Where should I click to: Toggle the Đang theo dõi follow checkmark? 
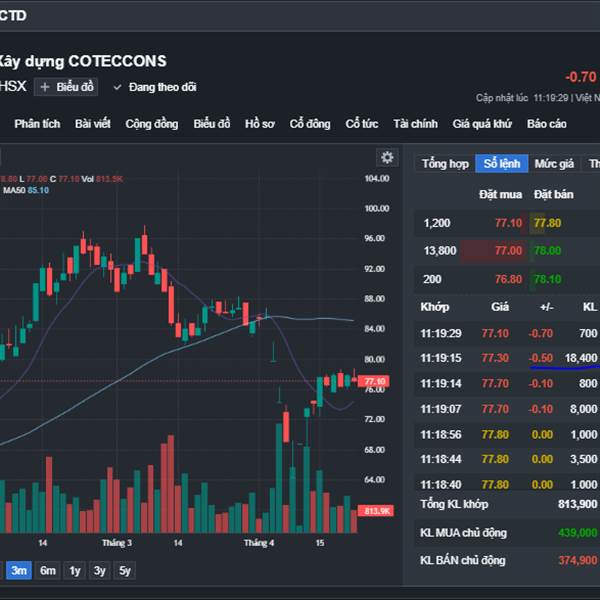click(118, 87)
